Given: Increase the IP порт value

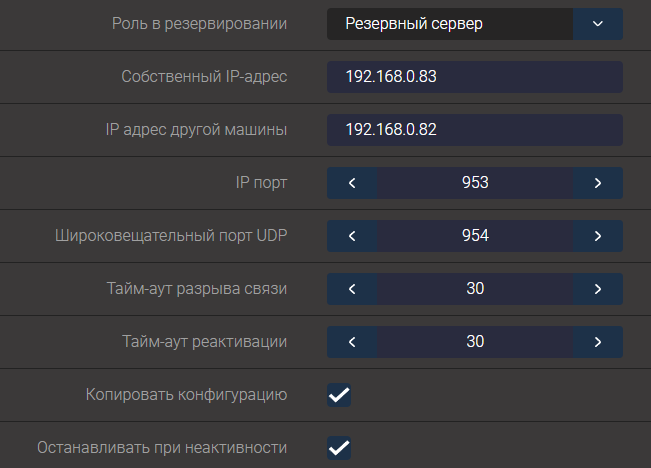Looking at the screenshot, I should tap(598, 183).
